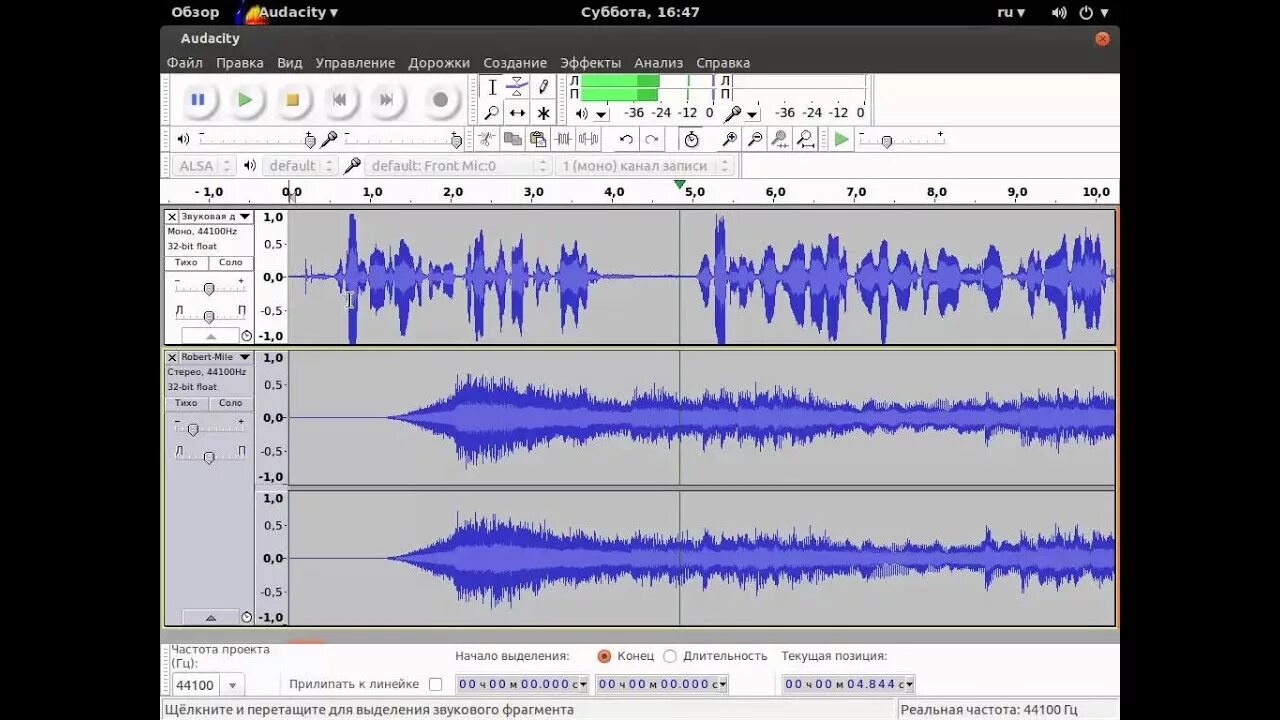This screenshot has height=720, width=1280.
Task: Start recording with the Record button
Action: pyautogui.click(x=440, y=99)
